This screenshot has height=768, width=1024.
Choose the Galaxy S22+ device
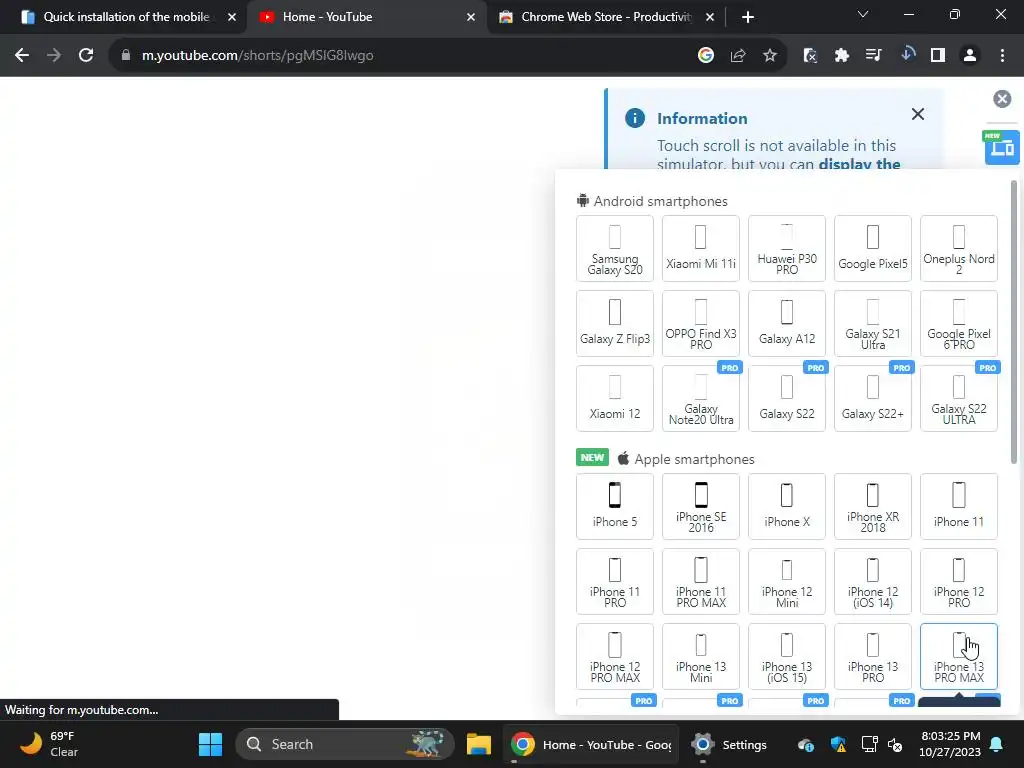[x=872, y=398]
